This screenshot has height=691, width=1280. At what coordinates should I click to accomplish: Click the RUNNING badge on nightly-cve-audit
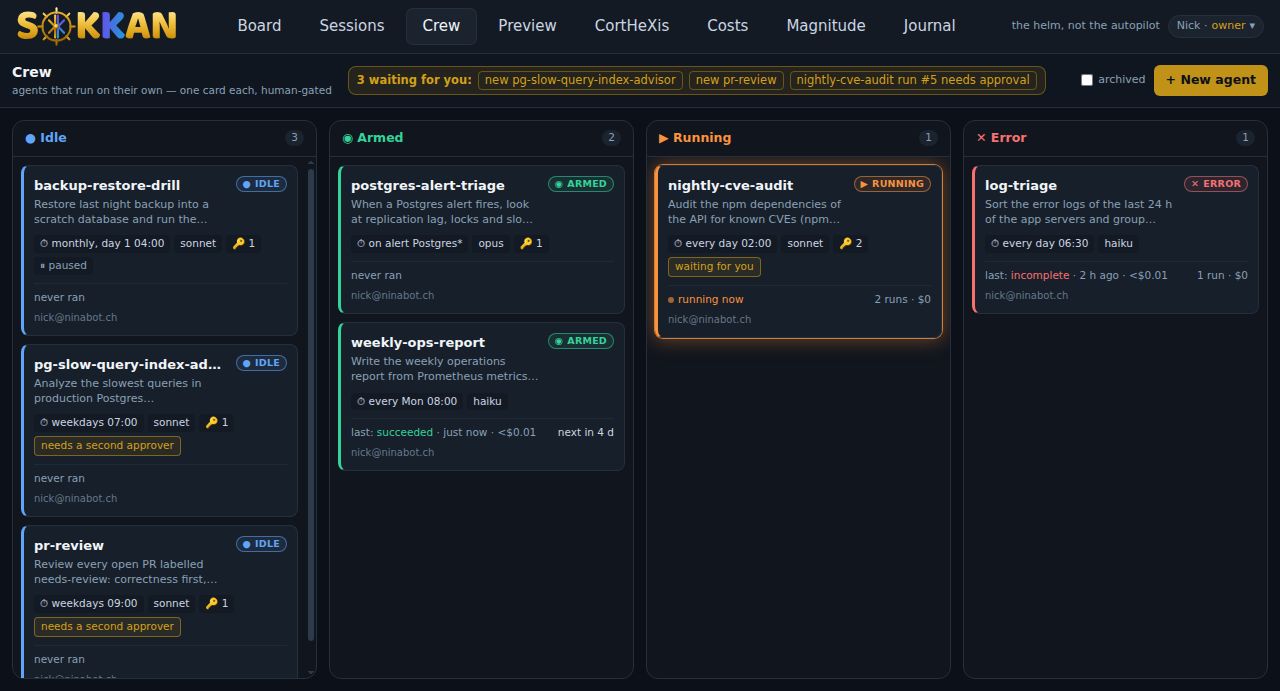893,184
